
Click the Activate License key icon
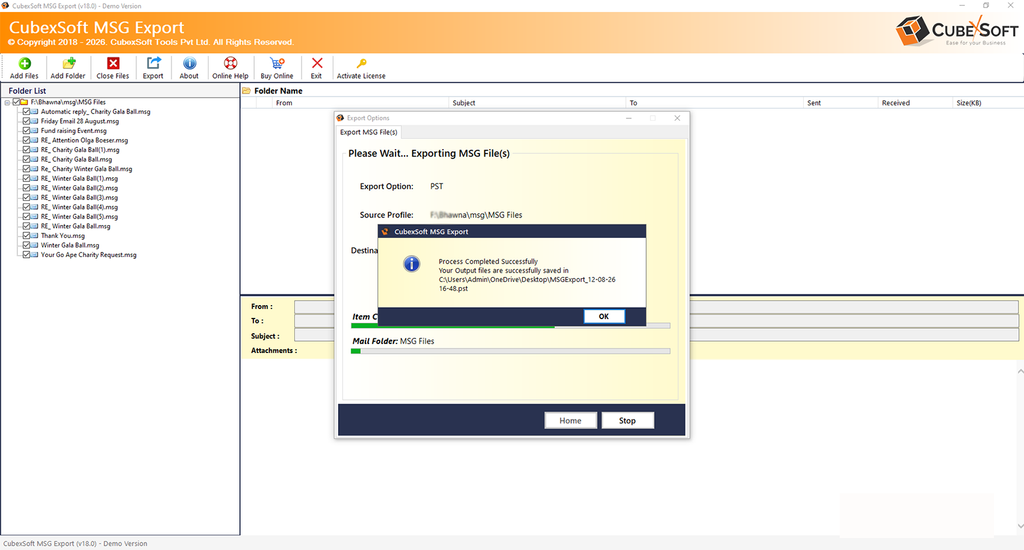click(361, 63)
